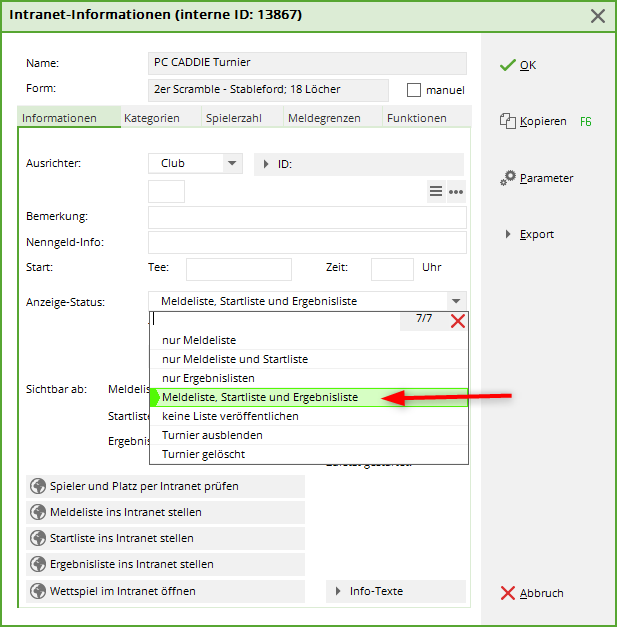
Task: Click 'Spieler und Platz per Intranet prüfen' text
Action: coord(144,486)
